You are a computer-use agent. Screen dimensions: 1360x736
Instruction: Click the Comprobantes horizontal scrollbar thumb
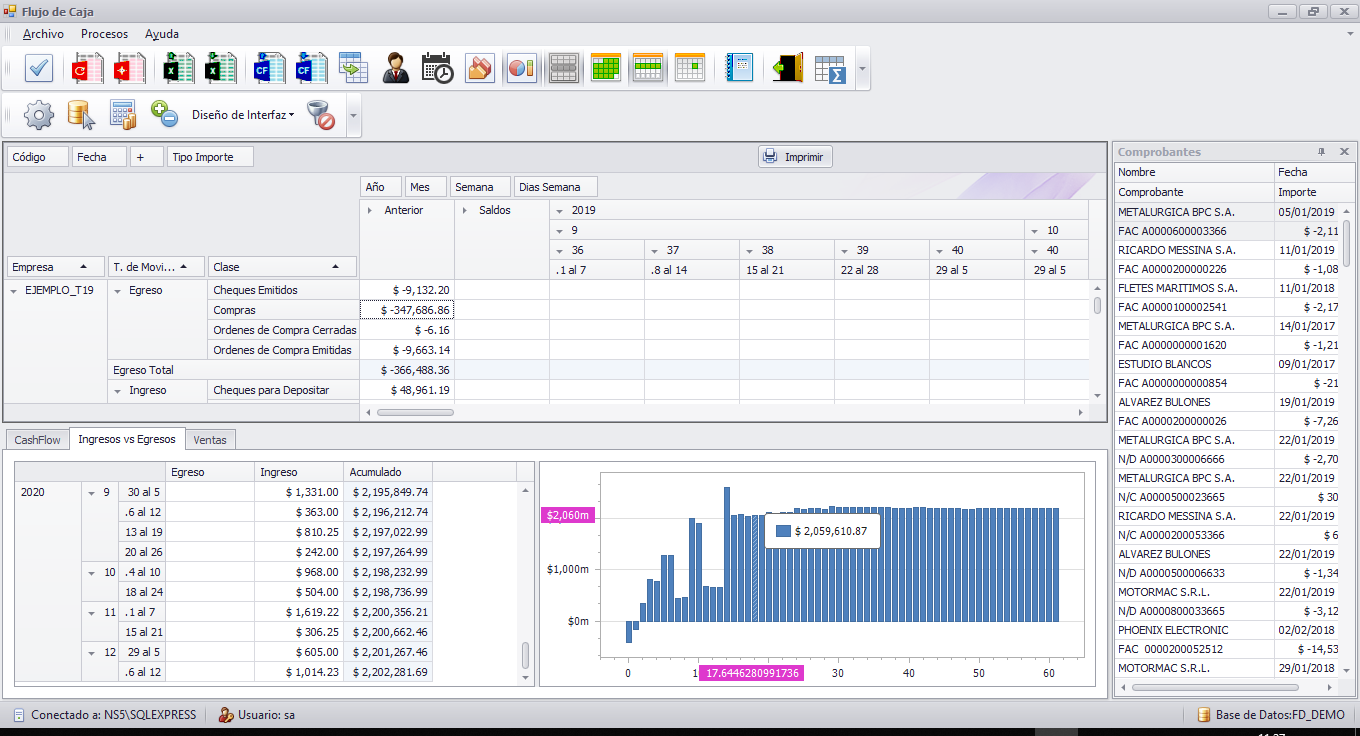[1213, 688]
